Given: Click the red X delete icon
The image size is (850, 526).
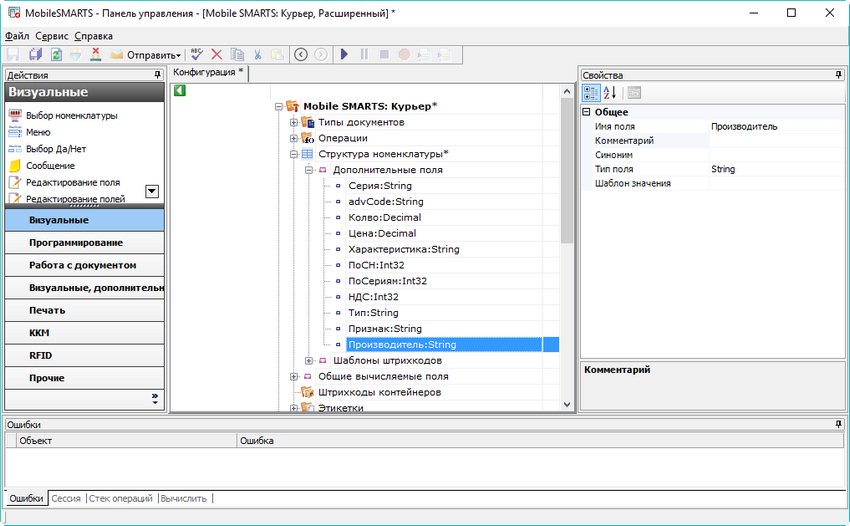Looking at the screenshot, I should pos(217,54).
